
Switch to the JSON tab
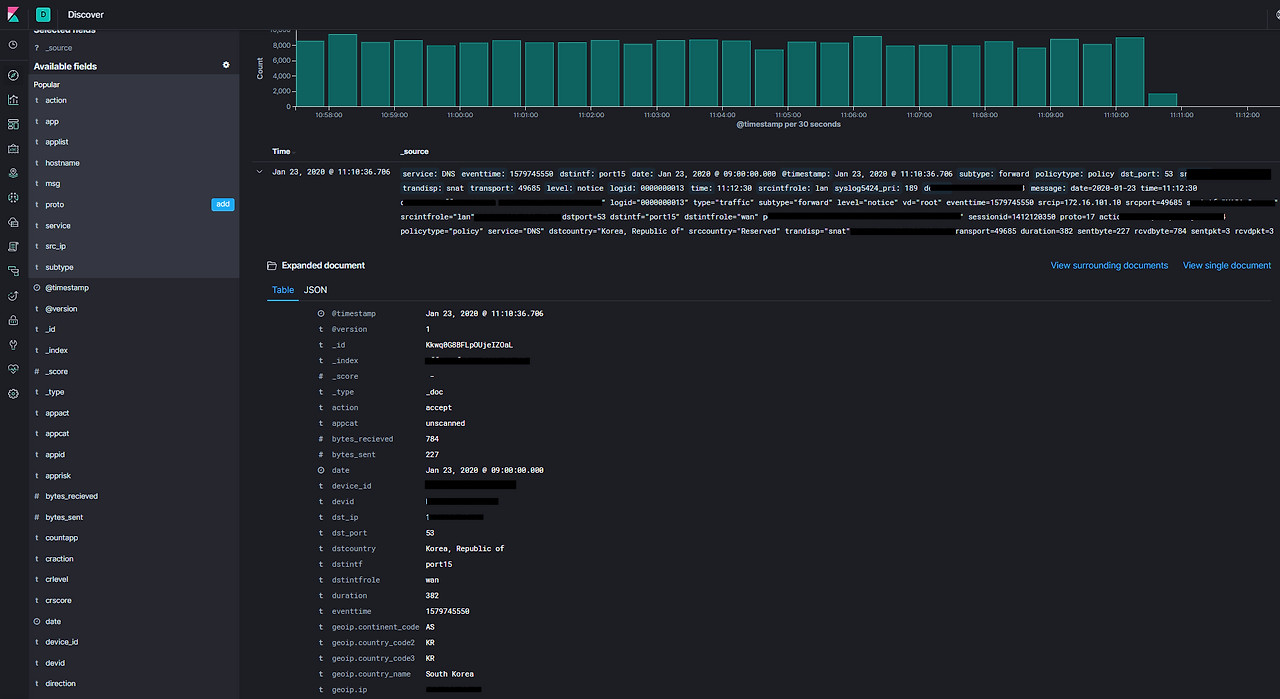[x=315, y=290]
